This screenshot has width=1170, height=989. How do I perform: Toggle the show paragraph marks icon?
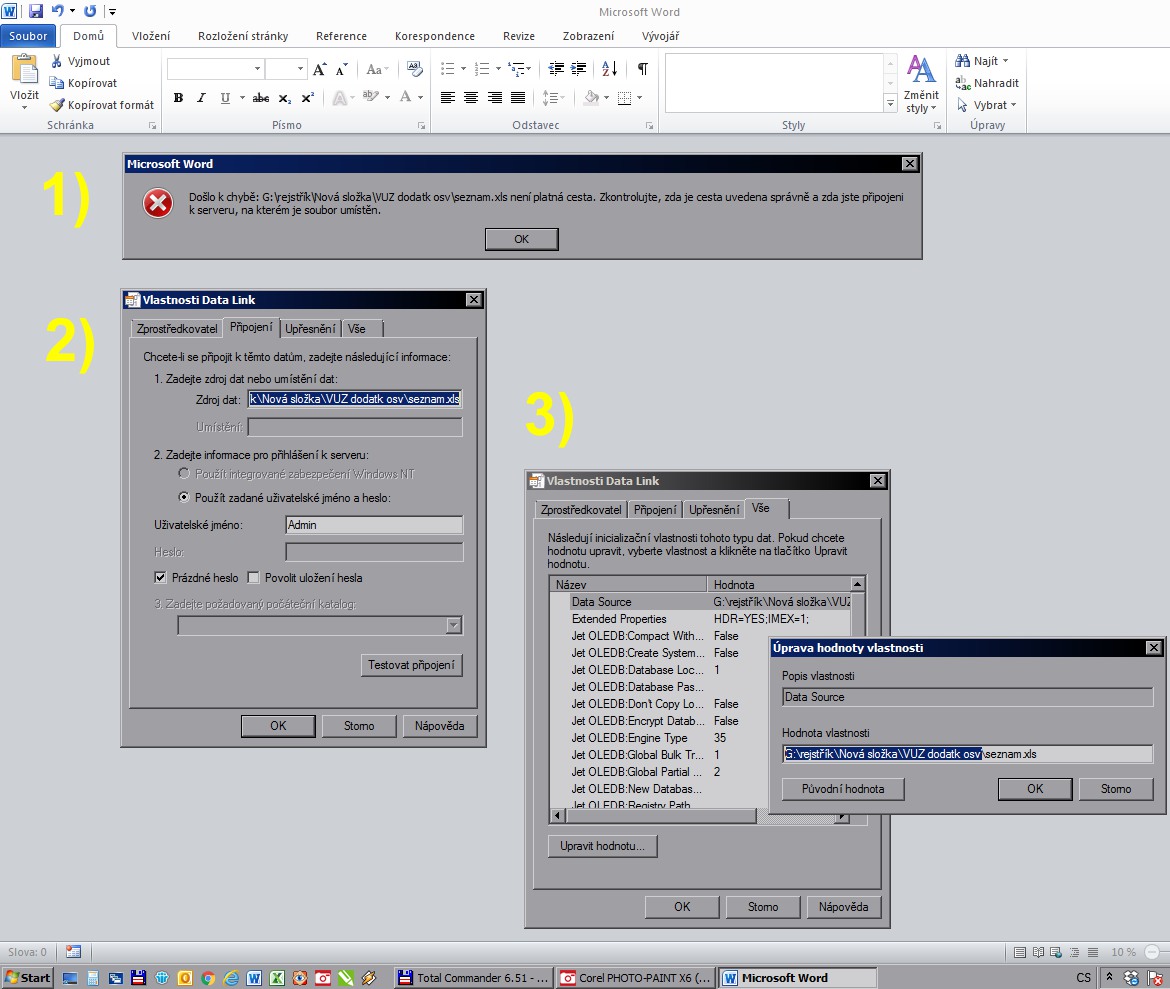point(642,69)
